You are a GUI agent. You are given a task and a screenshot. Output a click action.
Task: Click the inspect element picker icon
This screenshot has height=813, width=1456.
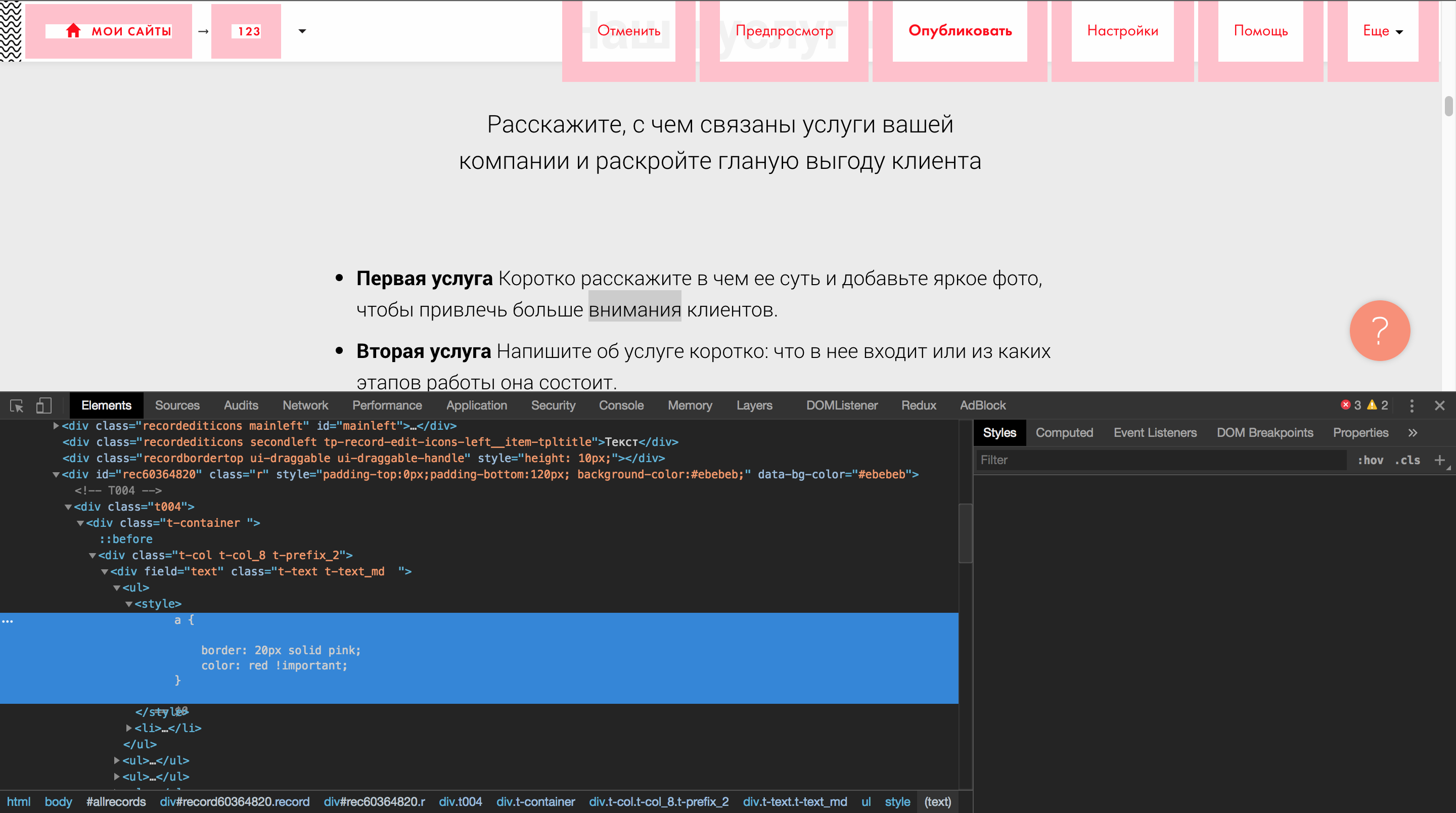pyautogui.click(x=17, y=405)
